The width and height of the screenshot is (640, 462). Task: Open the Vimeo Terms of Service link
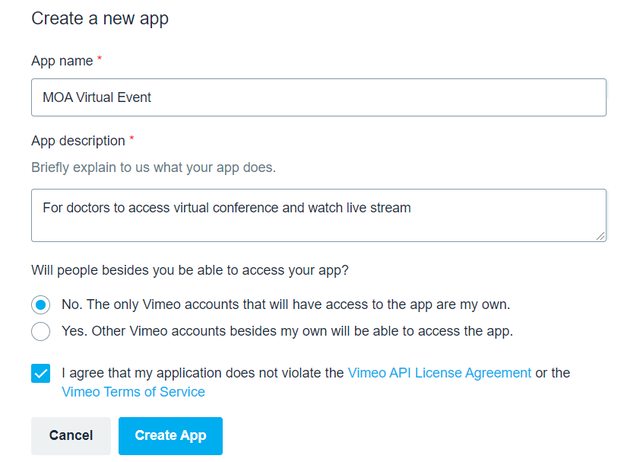[x=133, y=392]
